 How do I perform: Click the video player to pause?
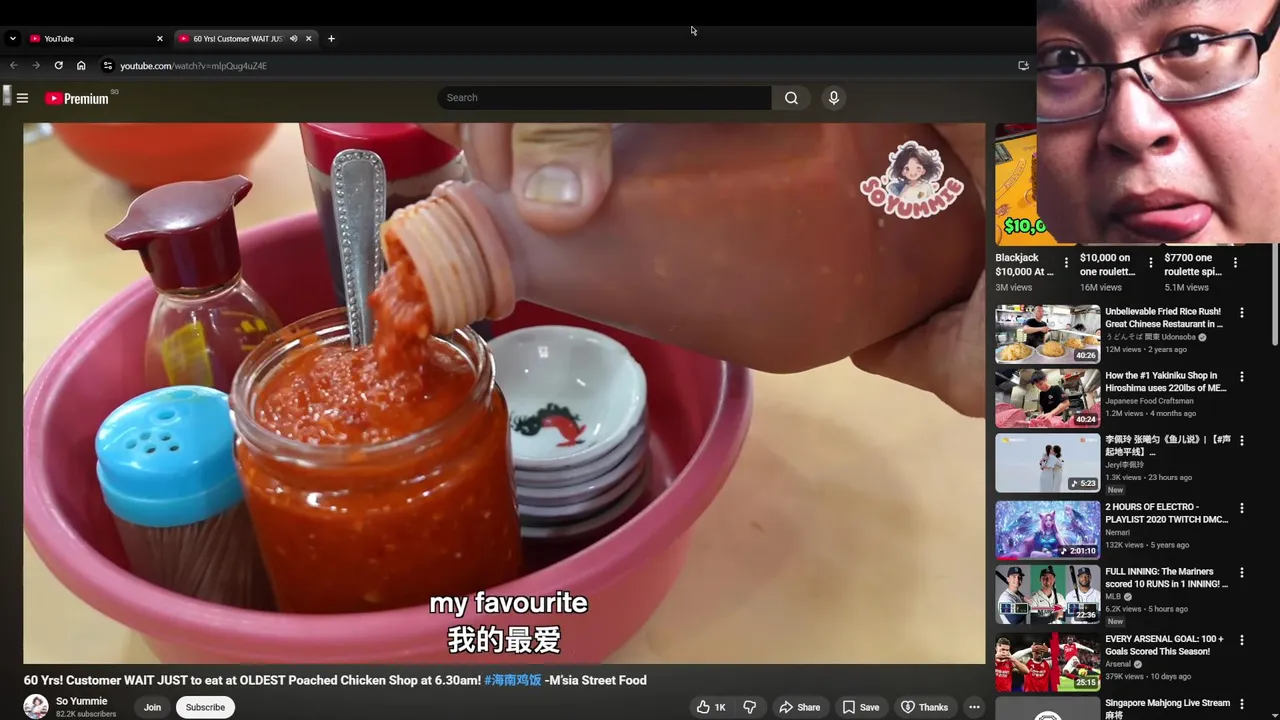click(x=504, y=393)
